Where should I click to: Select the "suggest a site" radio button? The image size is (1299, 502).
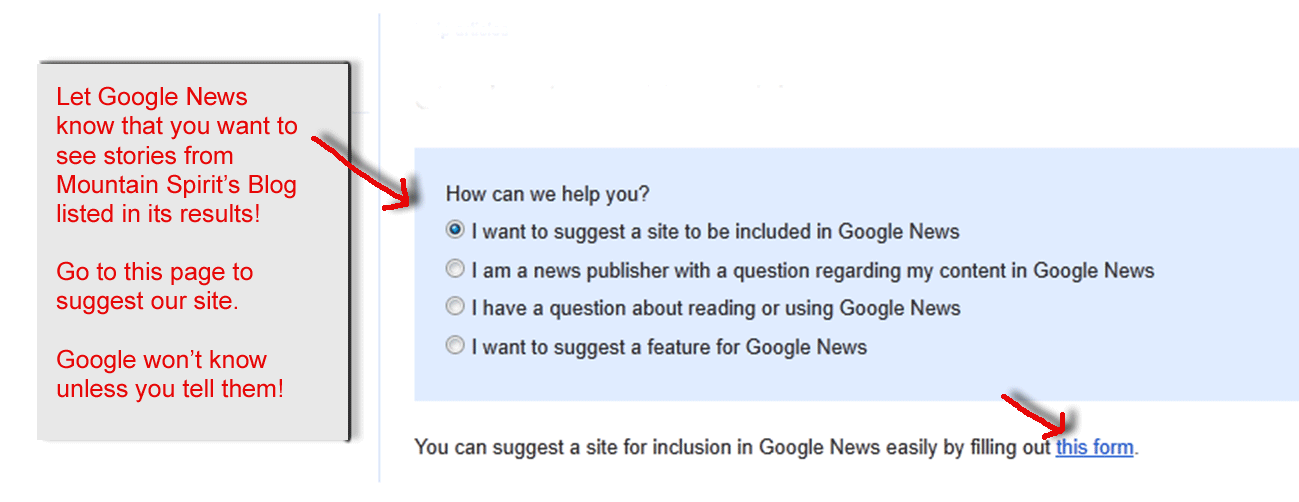[x=455, y=231]
